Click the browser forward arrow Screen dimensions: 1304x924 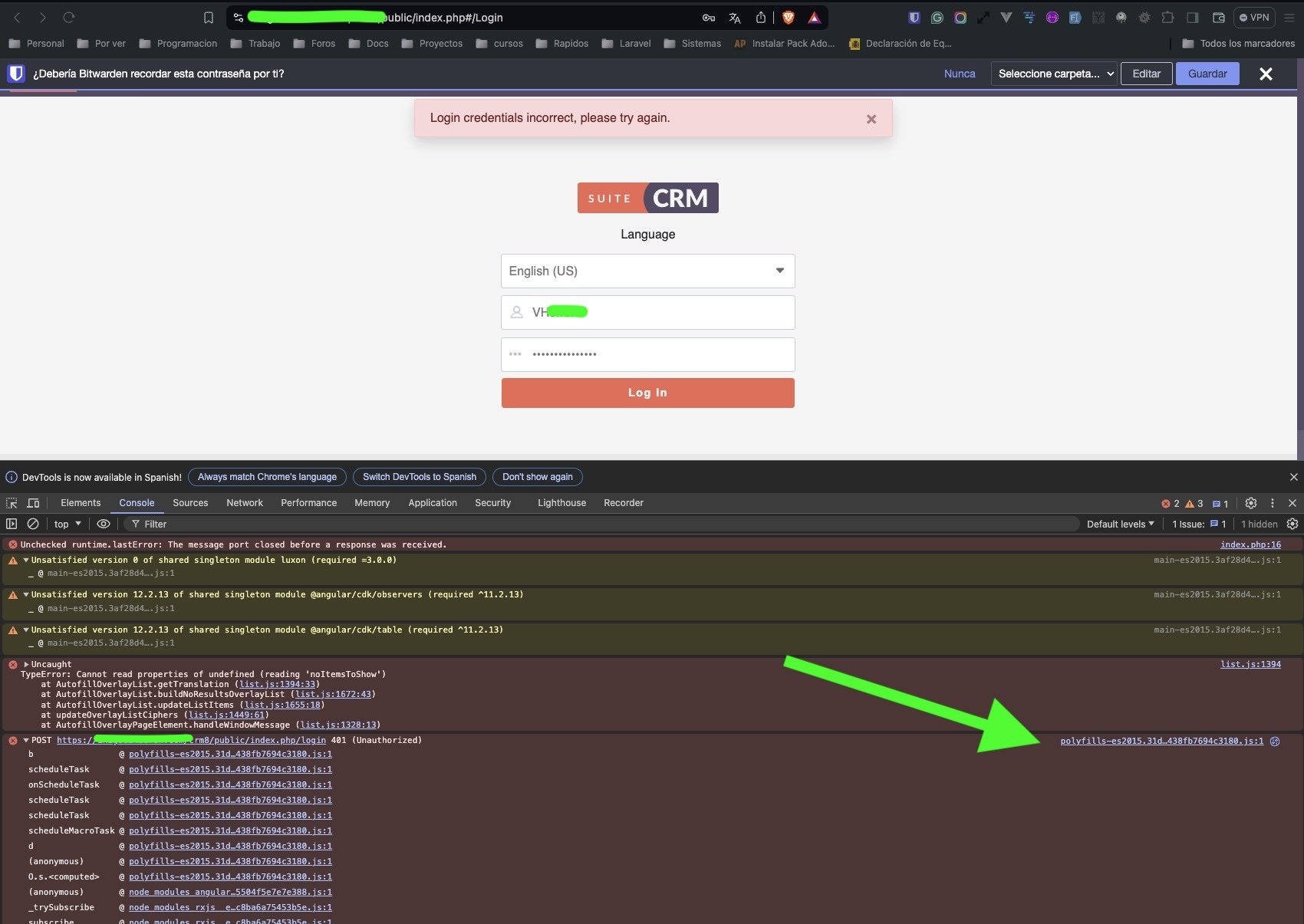pyautogui.click(x=43, y=17)
